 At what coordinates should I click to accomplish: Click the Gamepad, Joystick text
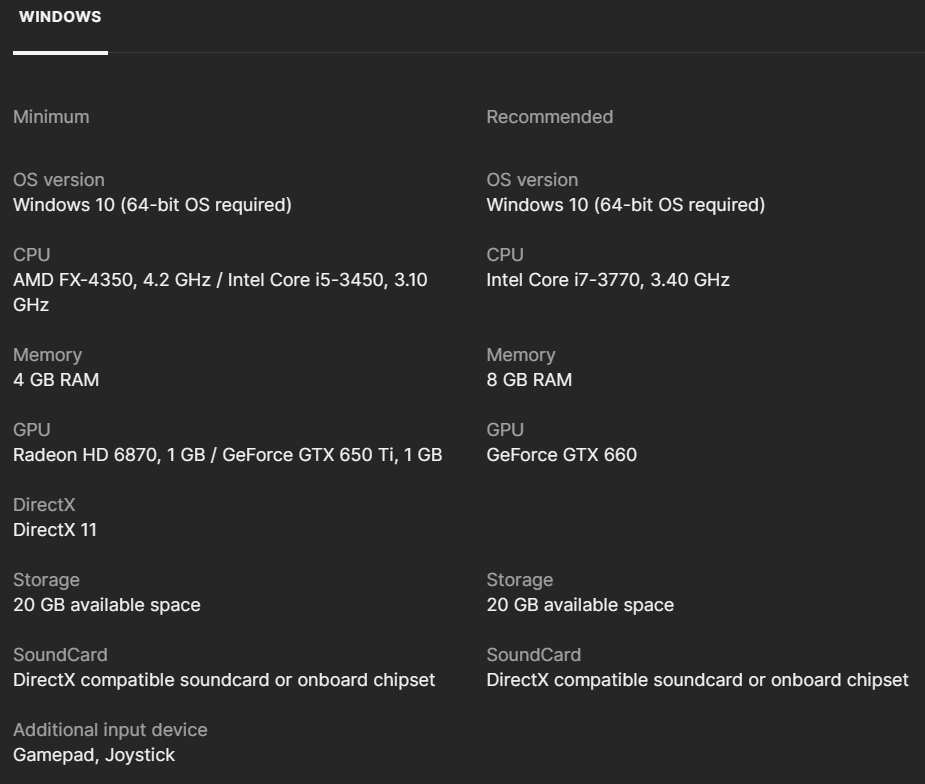94,755
